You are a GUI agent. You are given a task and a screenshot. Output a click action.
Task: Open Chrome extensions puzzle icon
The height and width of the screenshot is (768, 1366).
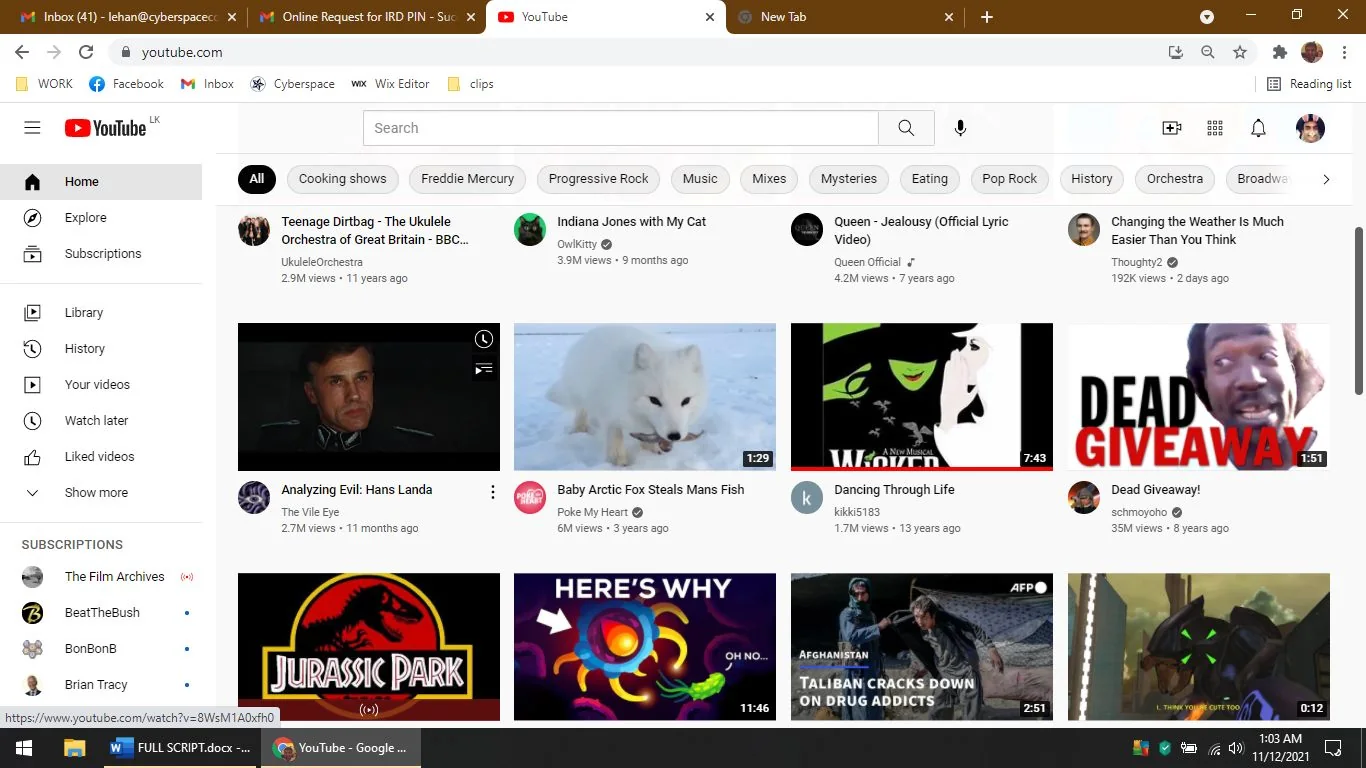1279,52
